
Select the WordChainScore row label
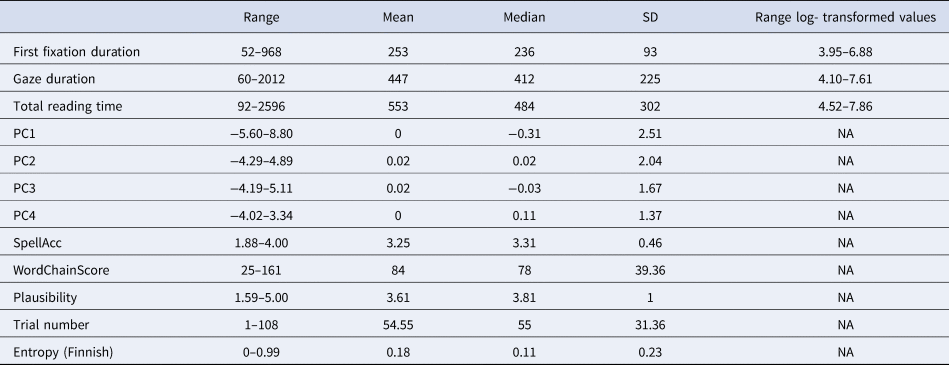61,270
